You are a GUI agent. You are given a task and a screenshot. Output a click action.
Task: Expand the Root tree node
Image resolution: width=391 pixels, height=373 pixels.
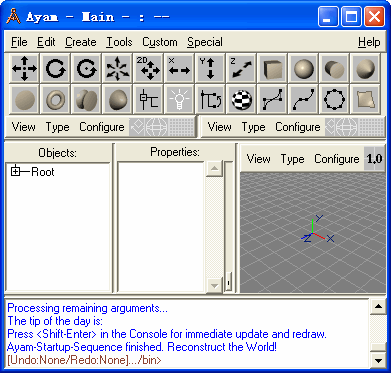15,172
